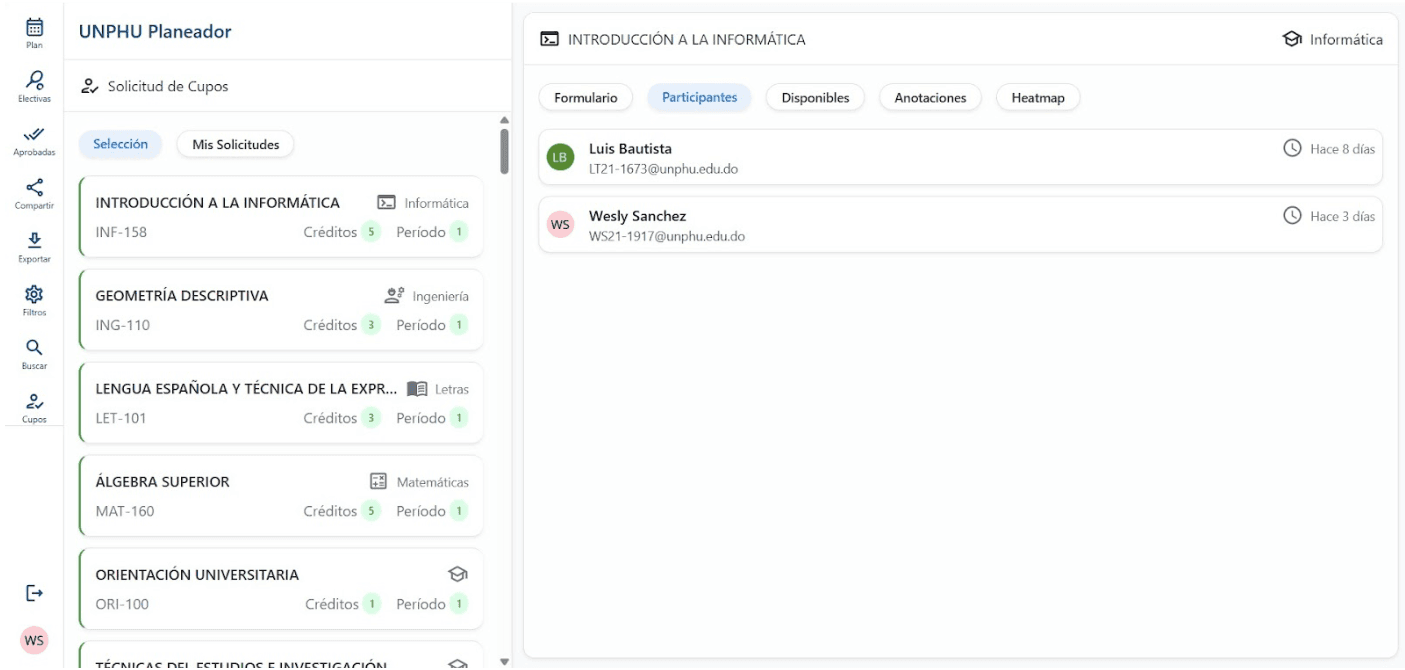Click the scrollbar up arrow of course list
The width and height of the screenshot is (1405, 670).
tap(504, 120)
